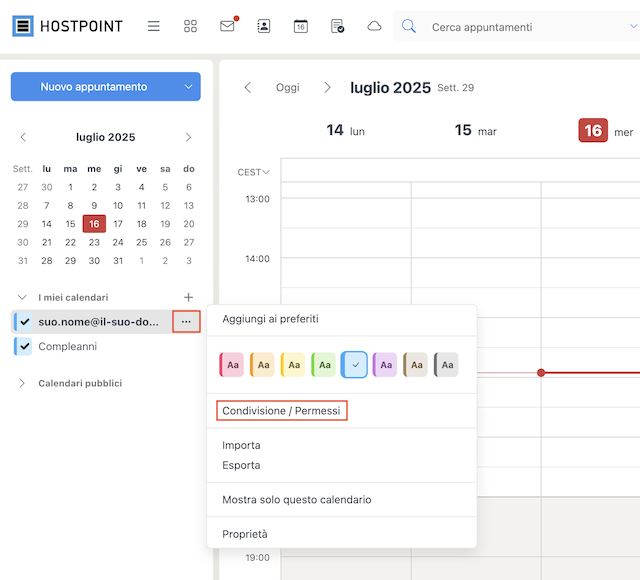Click the Oggi button
This screenshot has height=580, width=640.
pyautogui.click(x=288, y=87)
